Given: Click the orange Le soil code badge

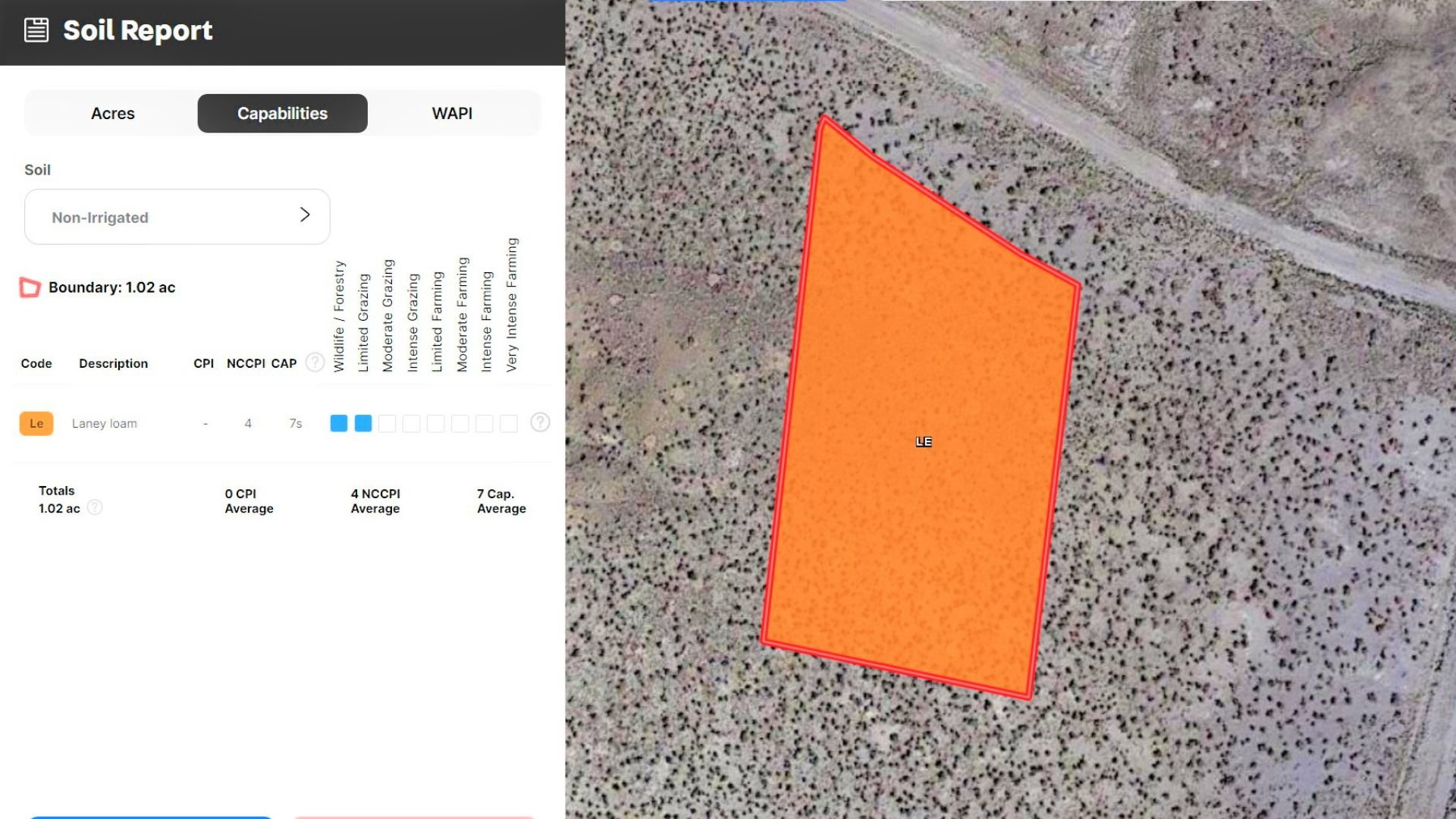Looking at the screenshot, I should (x=36, y=423).
